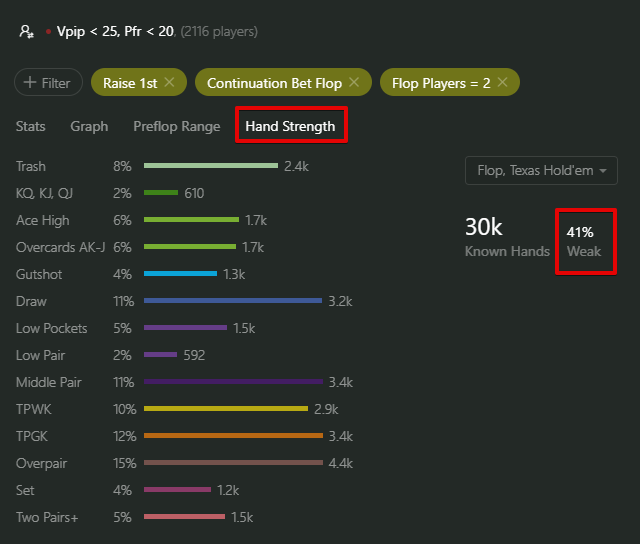Click the 41% Weak statistic
The width and height of the screenshot is (640, 544).
(x=584, y=241)
